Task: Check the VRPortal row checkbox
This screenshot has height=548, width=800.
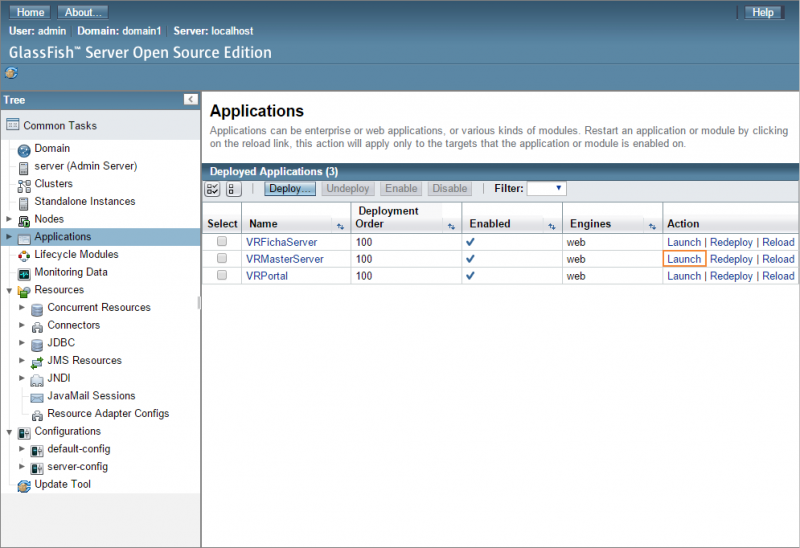Action: (222, 275)
